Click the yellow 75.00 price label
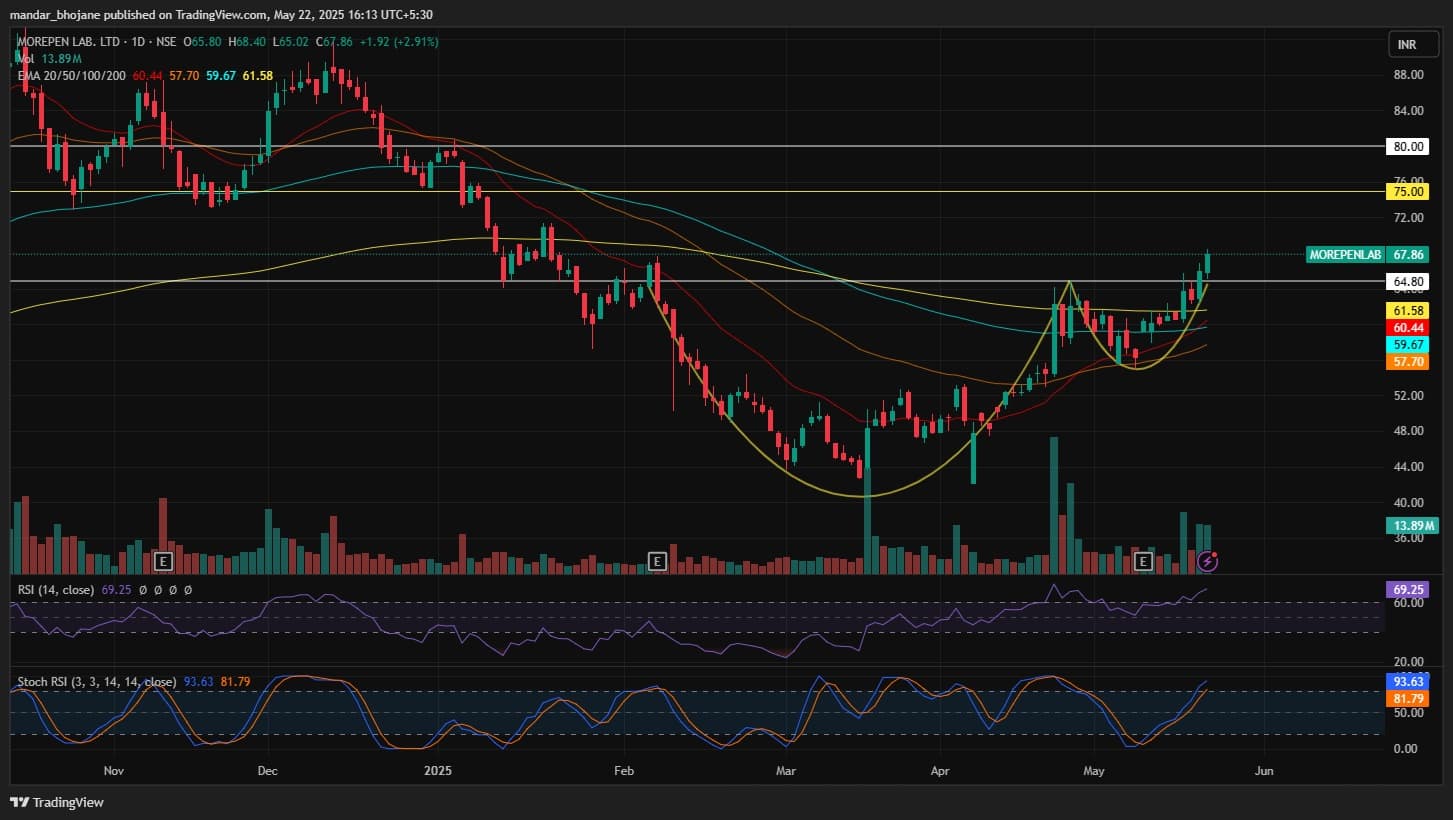The width and height of the screenshot is (1453, 820). click(x=1408, y=192)
